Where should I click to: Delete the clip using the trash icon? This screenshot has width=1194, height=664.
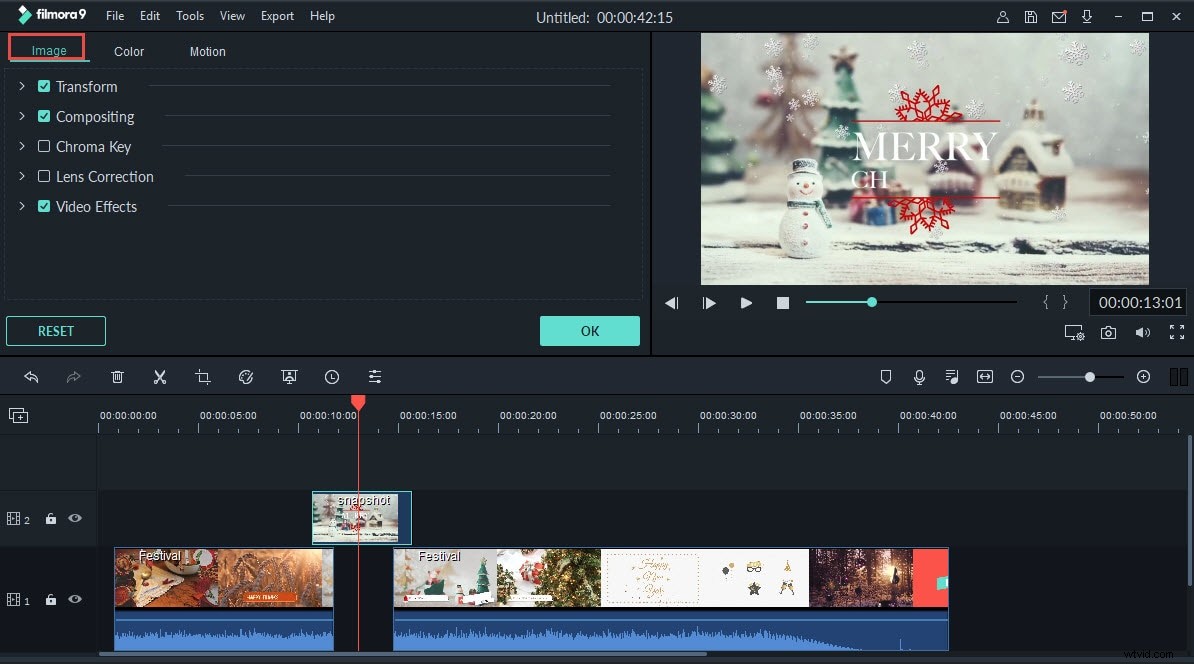(117, 377)
